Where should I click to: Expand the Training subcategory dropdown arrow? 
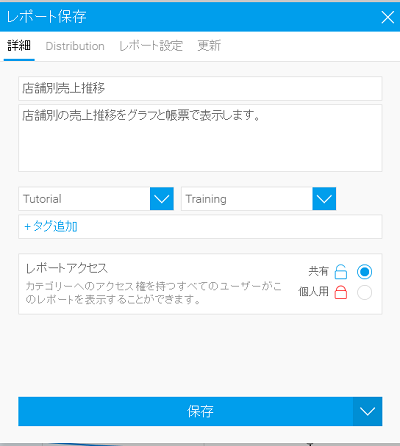[x=324, y=199]
